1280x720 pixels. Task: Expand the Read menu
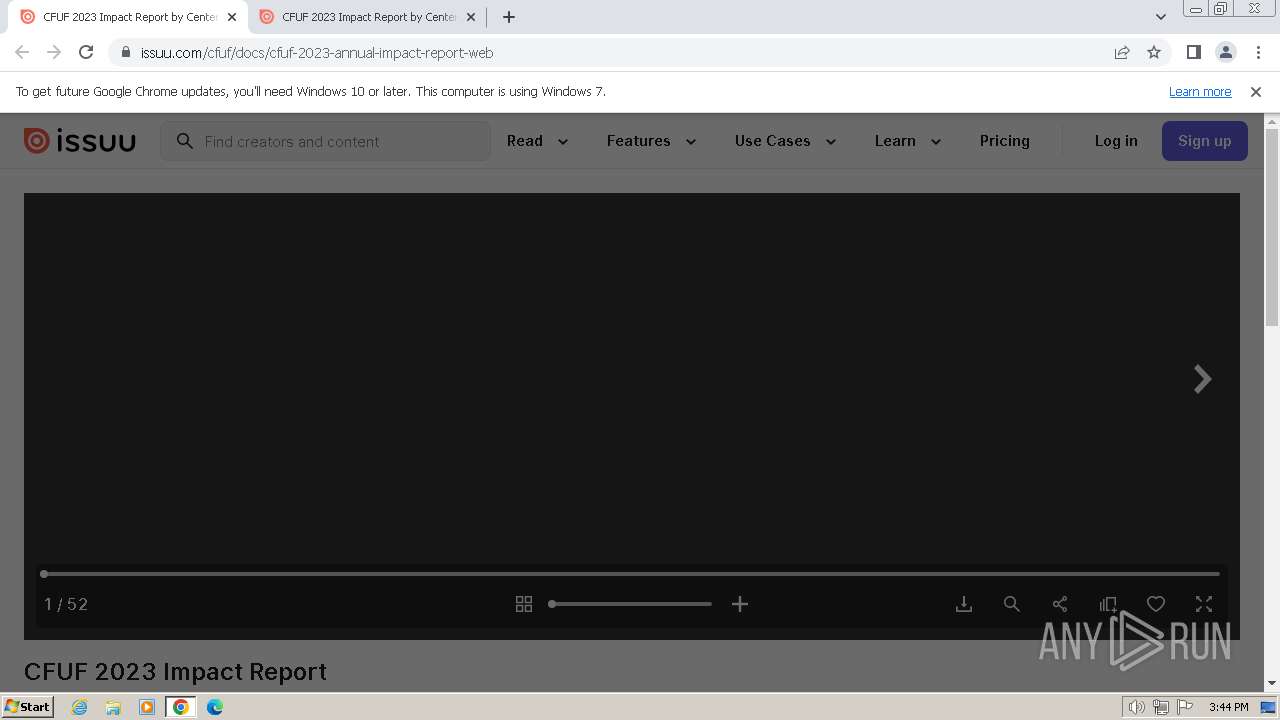coord(538,141)
